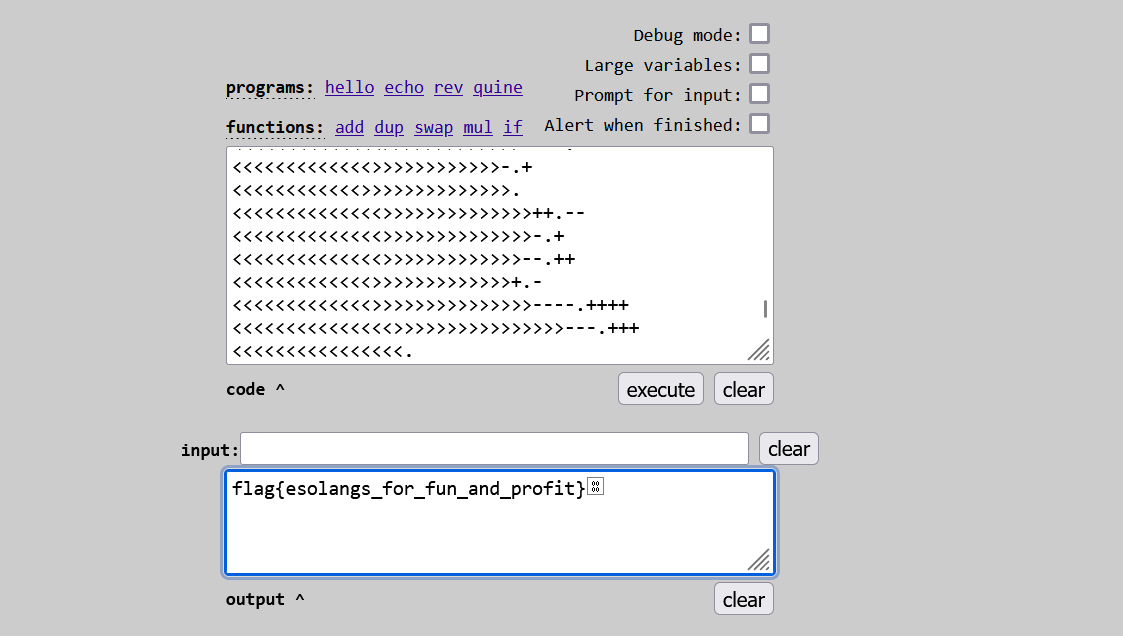Clear the code editor contents
This screenshot has width=1123, height=636.
[743, 389]
